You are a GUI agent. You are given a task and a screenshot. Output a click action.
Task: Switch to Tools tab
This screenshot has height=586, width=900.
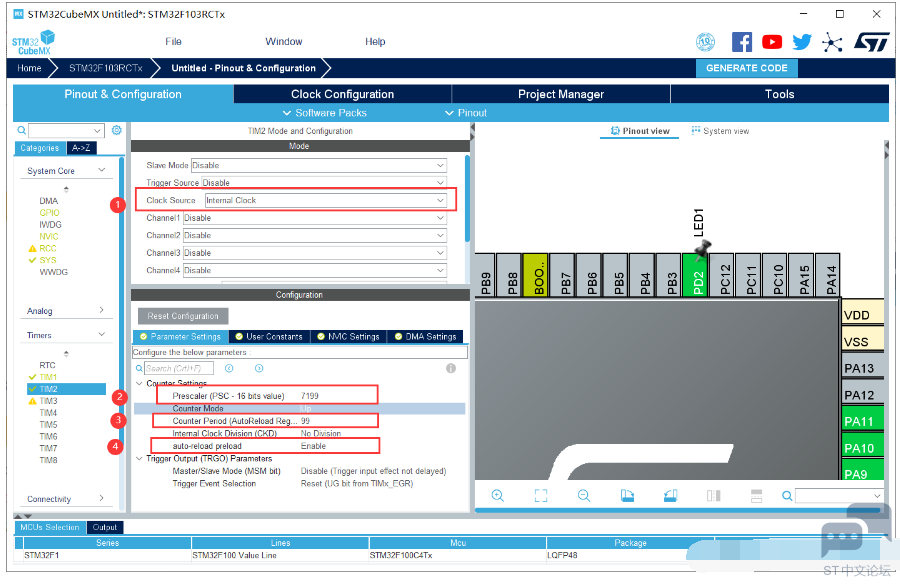[x=779, y=94]
